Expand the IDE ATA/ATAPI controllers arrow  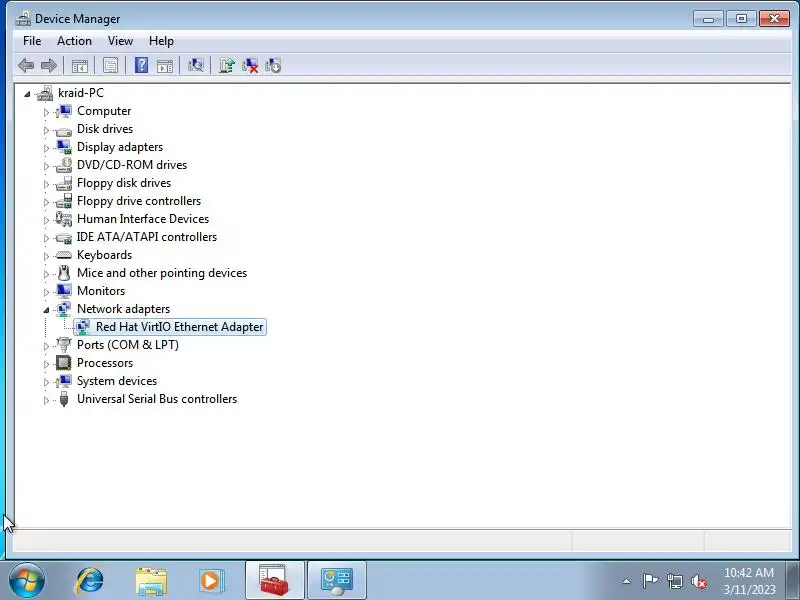[x=46, y=238]
